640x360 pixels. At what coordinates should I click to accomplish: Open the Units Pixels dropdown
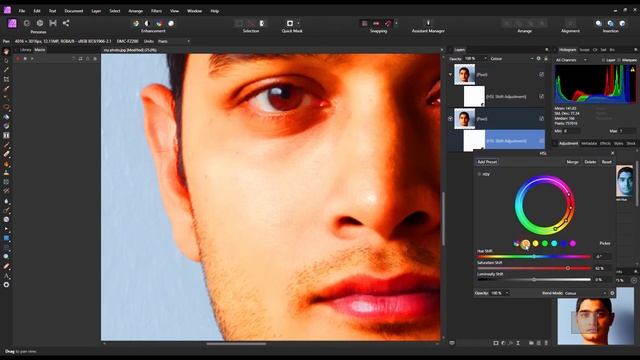coord(174,41)
